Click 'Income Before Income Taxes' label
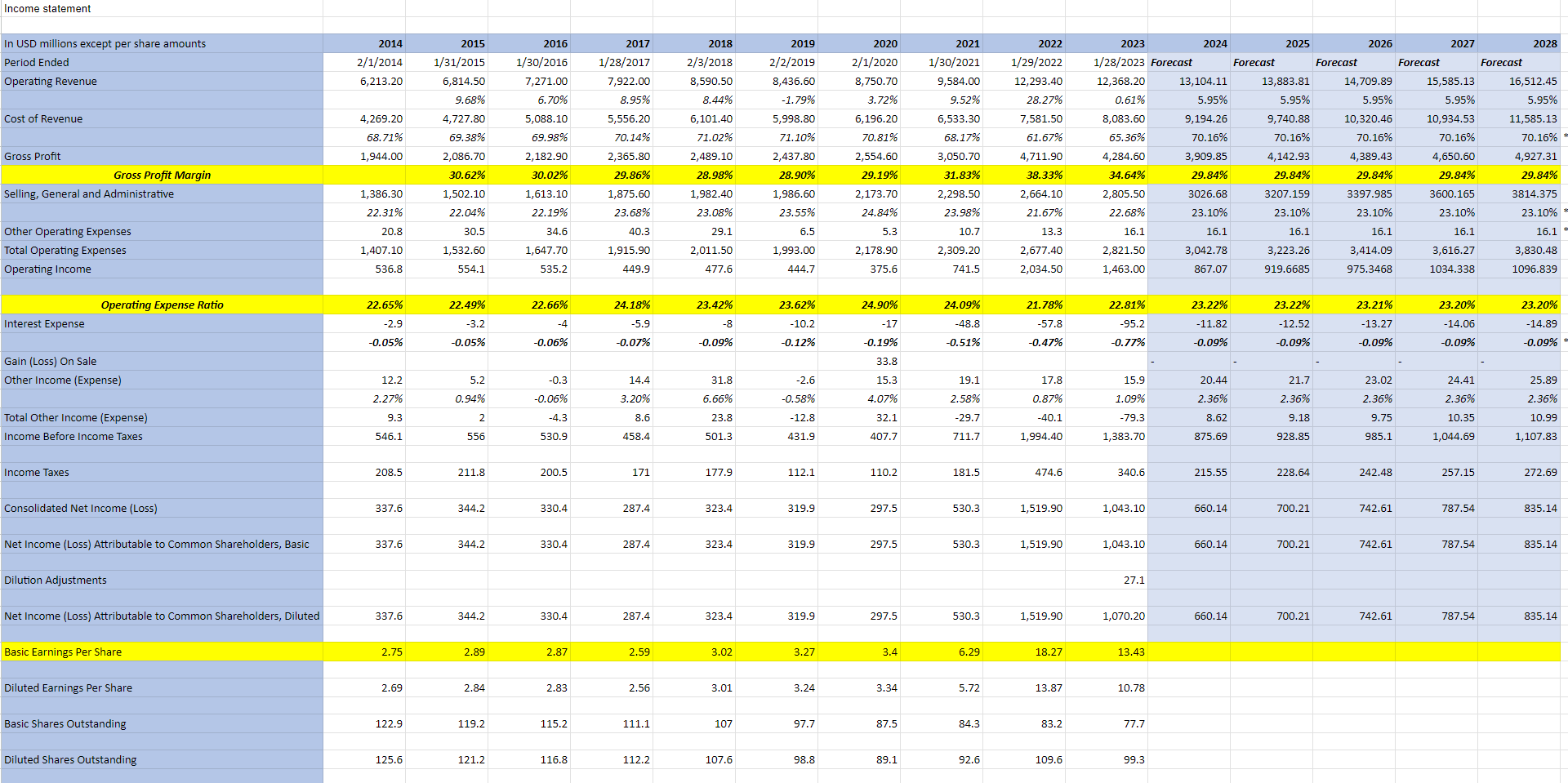The image size is (1568, 783). point(162,437)
